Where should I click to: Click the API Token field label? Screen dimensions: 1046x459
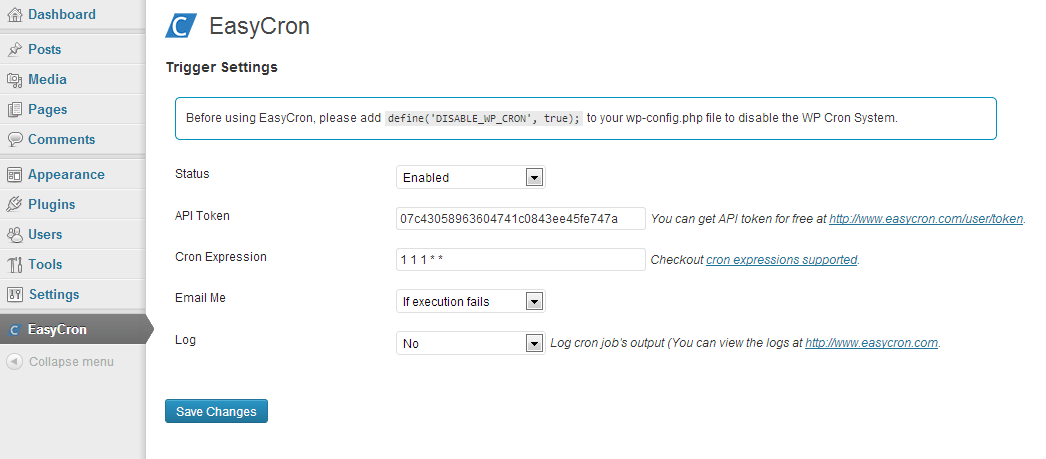click(202, 215)
